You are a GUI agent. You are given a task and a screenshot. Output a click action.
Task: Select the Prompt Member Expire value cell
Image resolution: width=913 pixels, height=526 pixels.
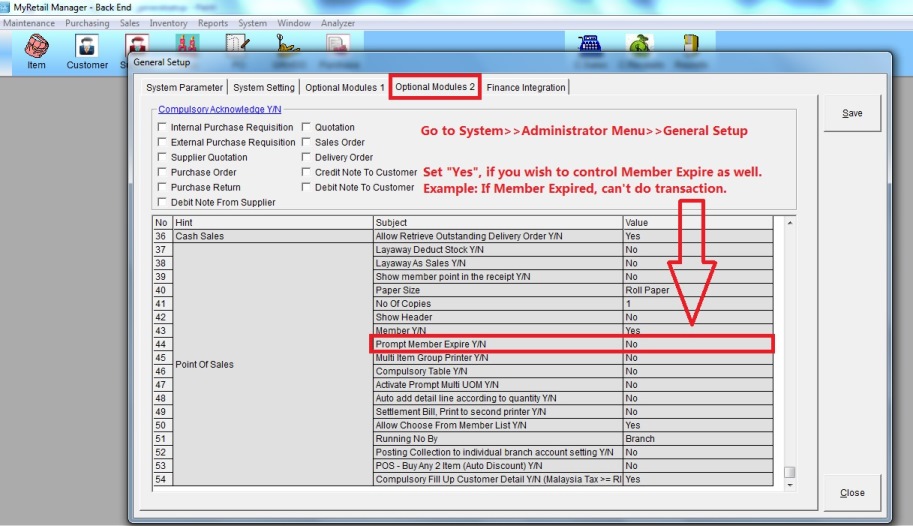[x=697, y=344]
